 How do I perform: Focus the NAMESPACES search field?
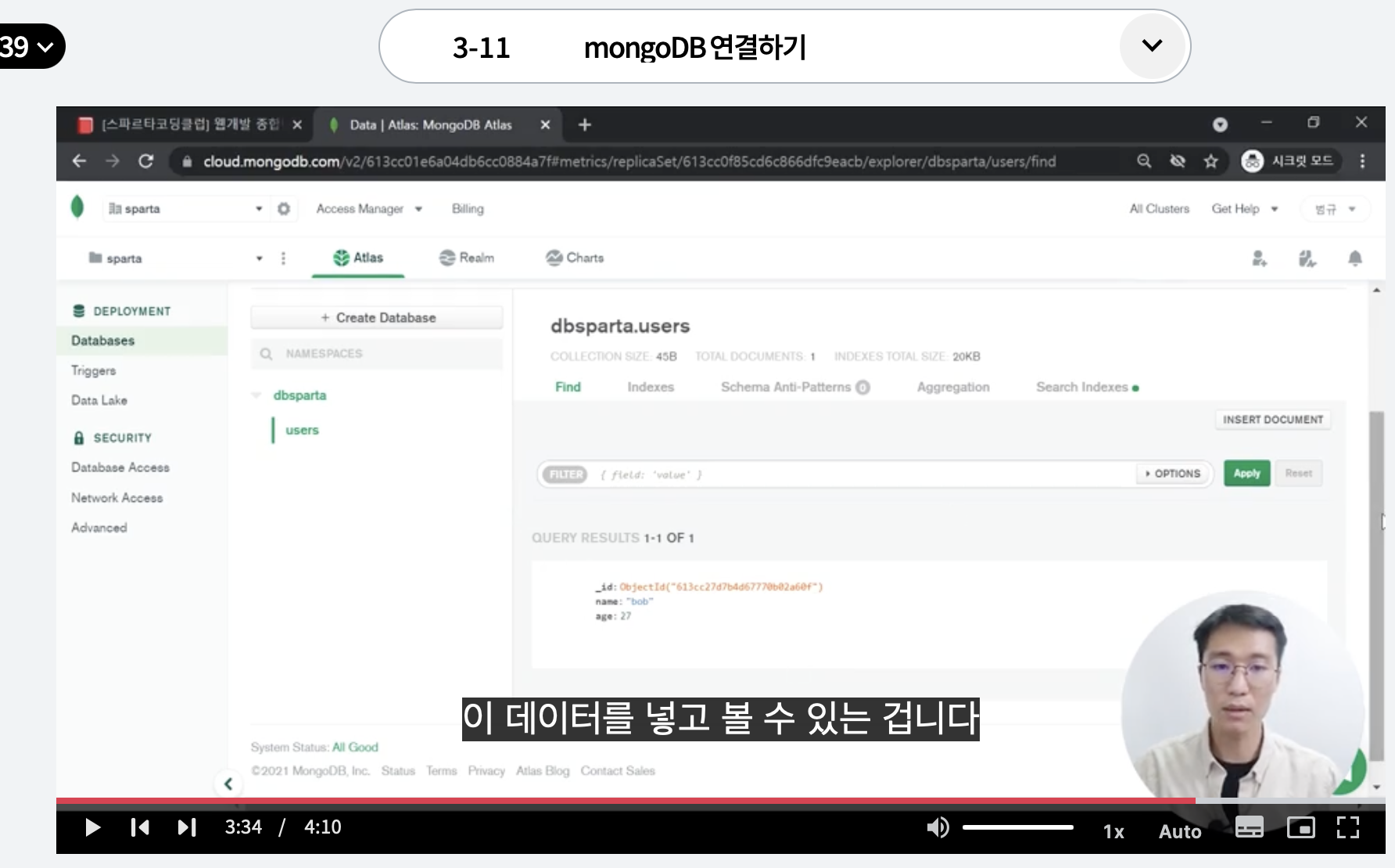(x=377, y=353)
